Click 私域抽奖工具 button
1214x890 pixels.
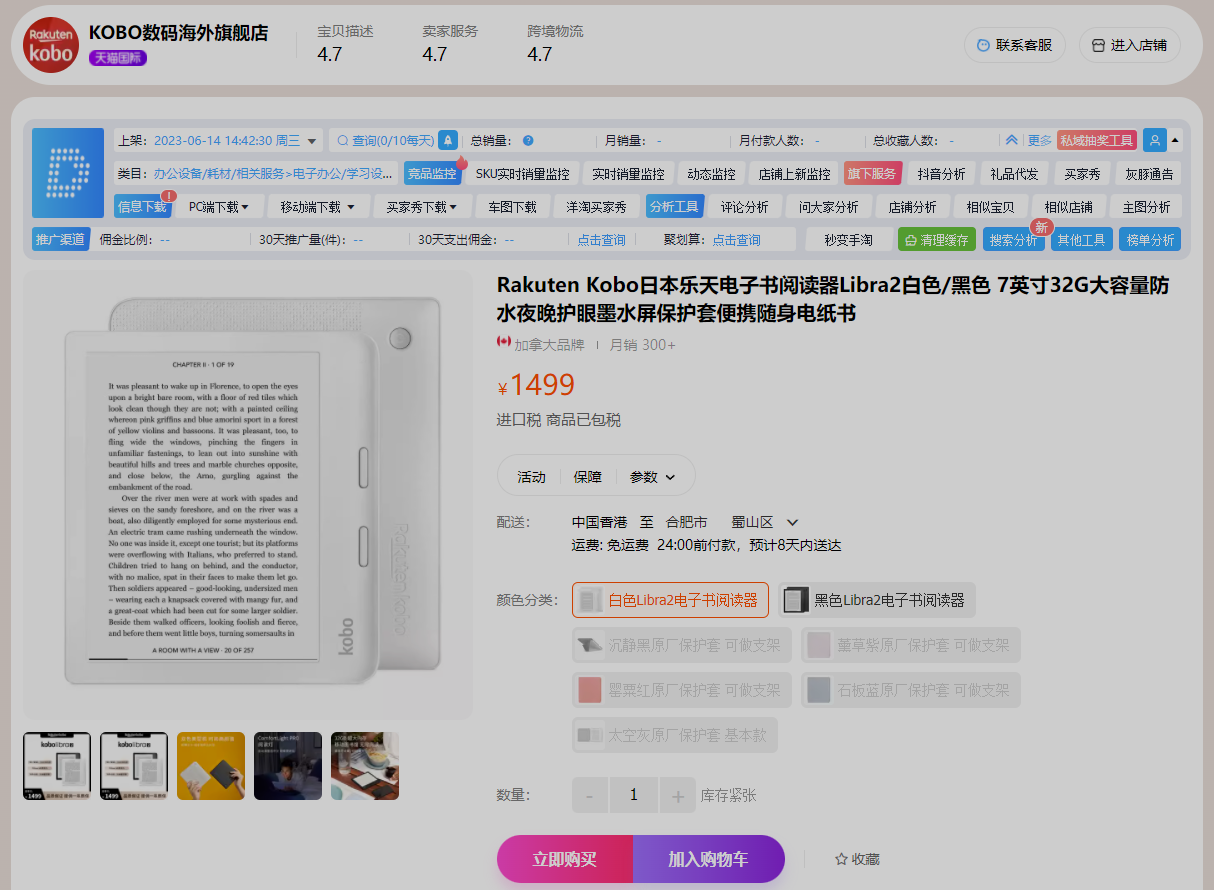coord(1097,141)
